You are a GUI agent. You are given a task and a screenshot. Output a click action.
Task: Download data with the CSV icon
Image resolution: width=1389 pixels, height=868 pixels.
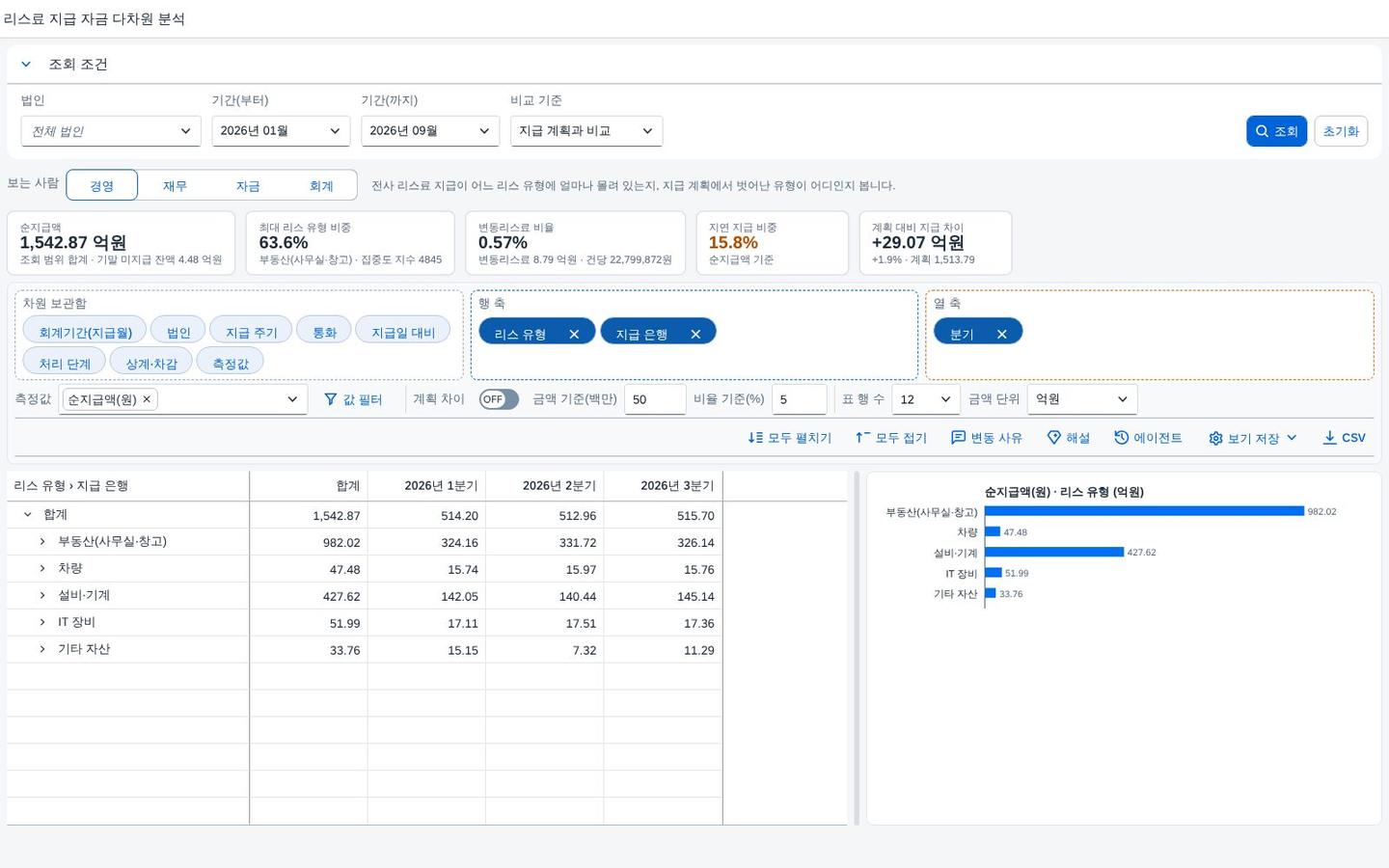click(x=1330, y=438)
